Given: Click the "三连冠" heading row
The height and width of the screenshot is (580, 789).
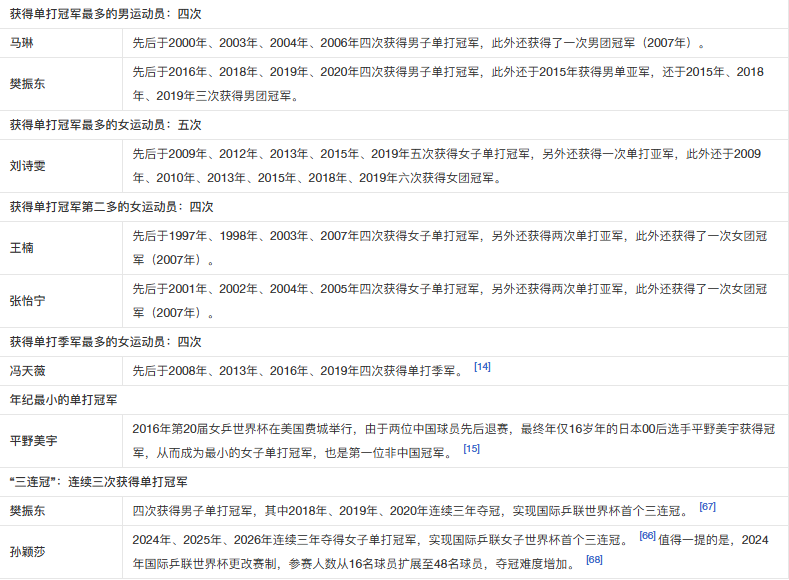Looking at the screenshot, I should point(394,482).
